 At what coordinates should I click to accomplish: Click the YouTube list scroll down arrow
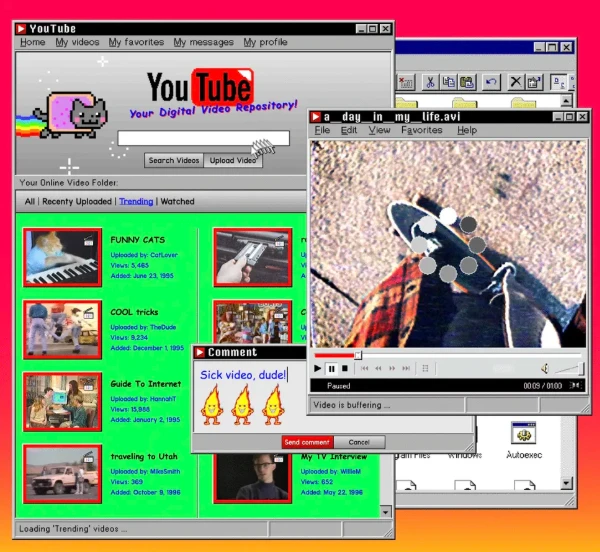point(385,511)
